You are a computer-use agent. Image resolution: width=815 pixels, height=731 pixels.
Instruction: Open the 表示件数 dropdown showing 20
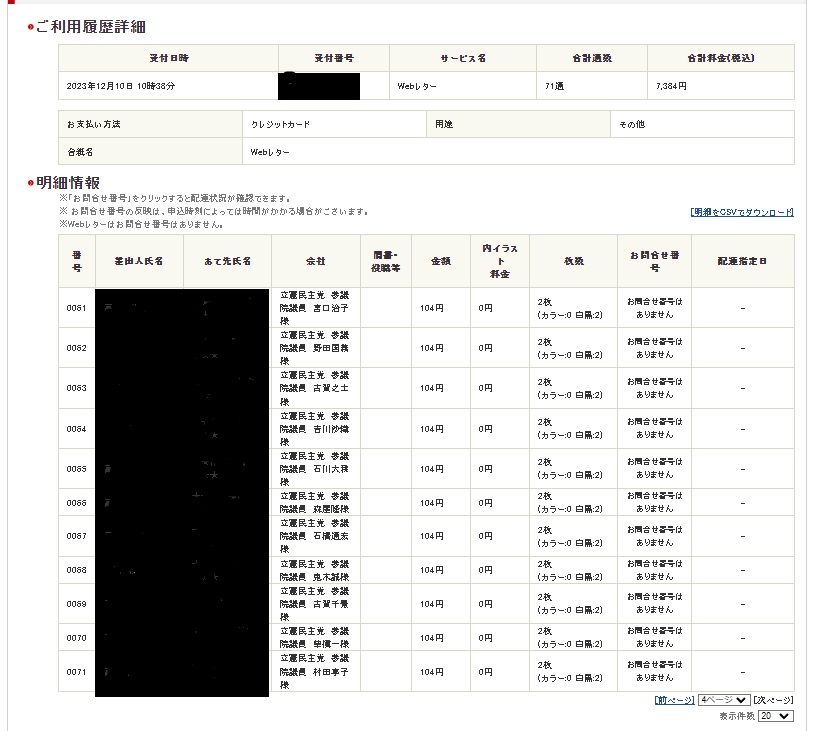pos(775,716)
